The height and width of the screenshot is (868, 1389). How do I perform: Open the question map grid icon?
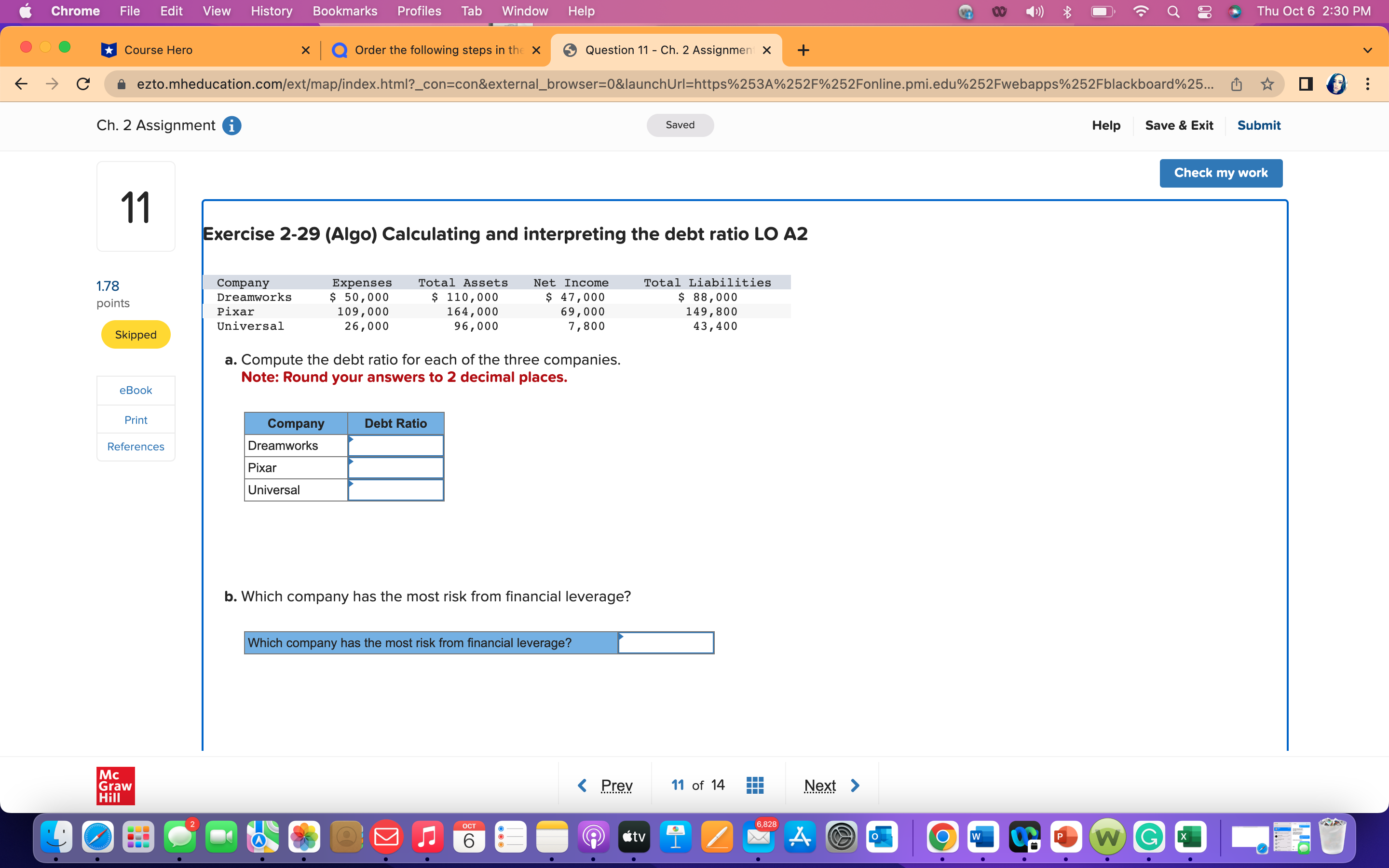754,785
